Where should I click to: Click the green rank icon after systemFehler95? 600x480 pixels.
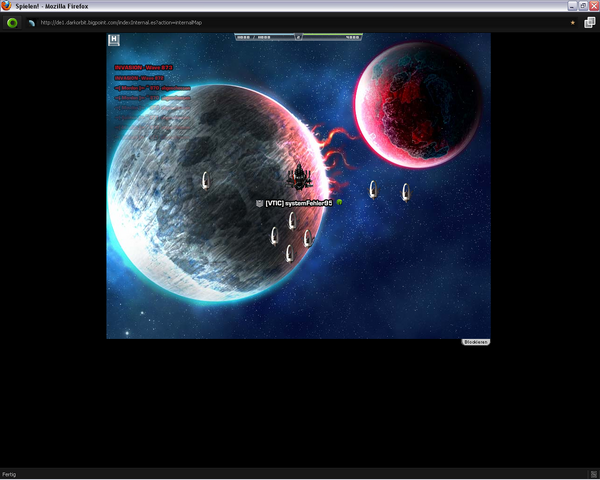339,202
